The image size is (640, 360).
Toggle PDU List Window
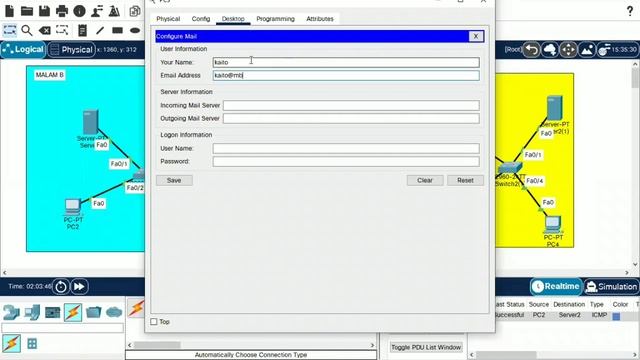[x=426, y=347]
